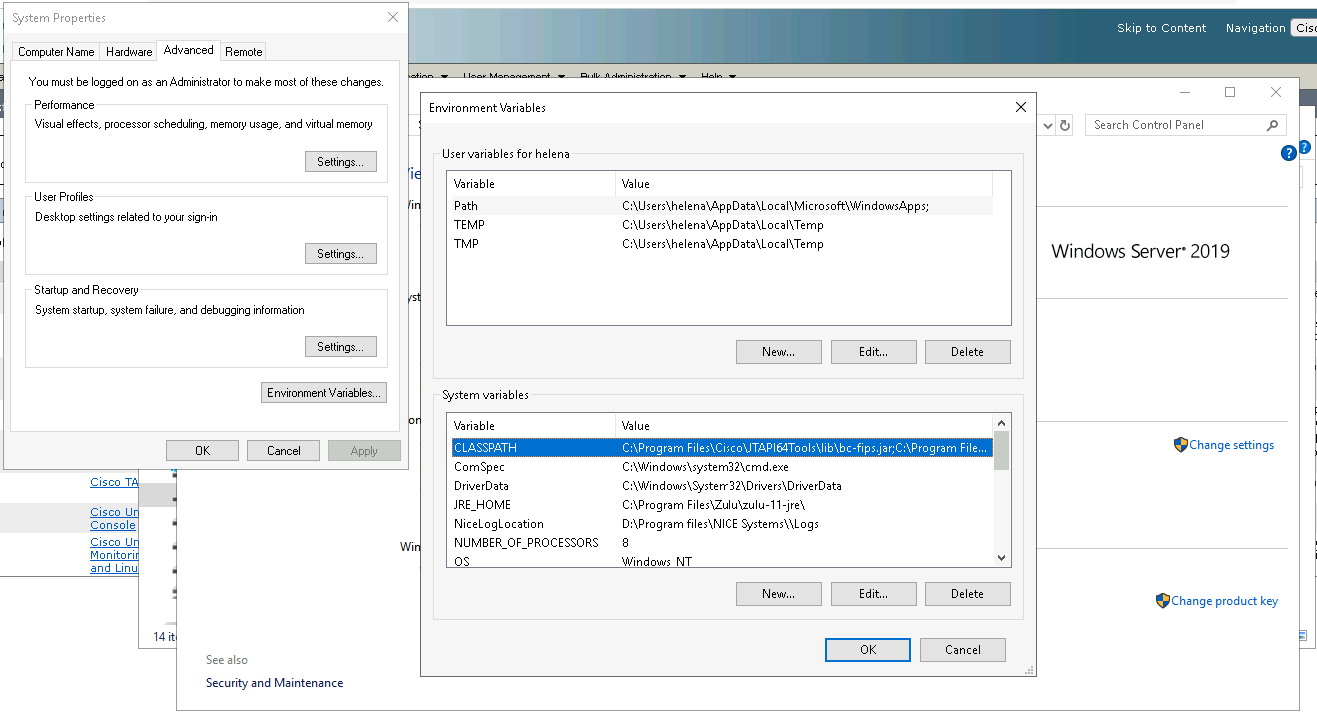Click the System variables scroll up arrow
1317x715 pixels.
[x=1001, y=423]
